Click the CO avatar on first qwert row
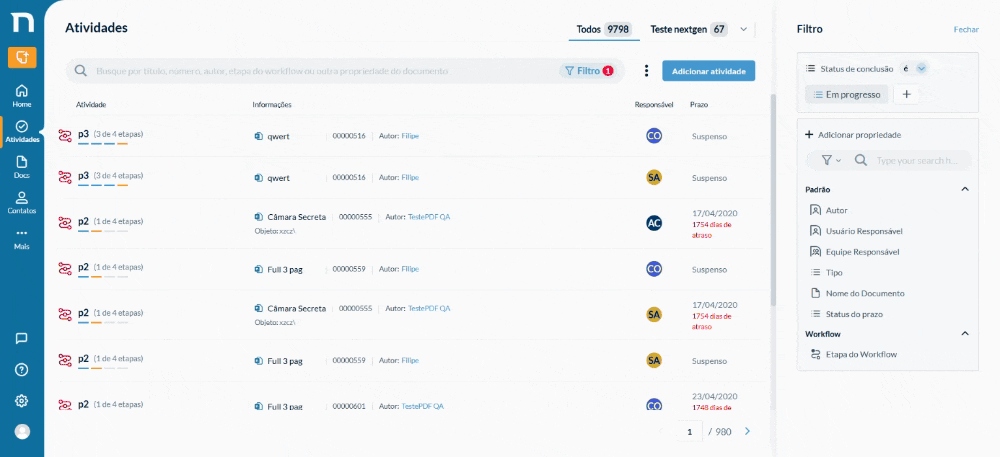The image size is (1000, 457). [654, 136]
